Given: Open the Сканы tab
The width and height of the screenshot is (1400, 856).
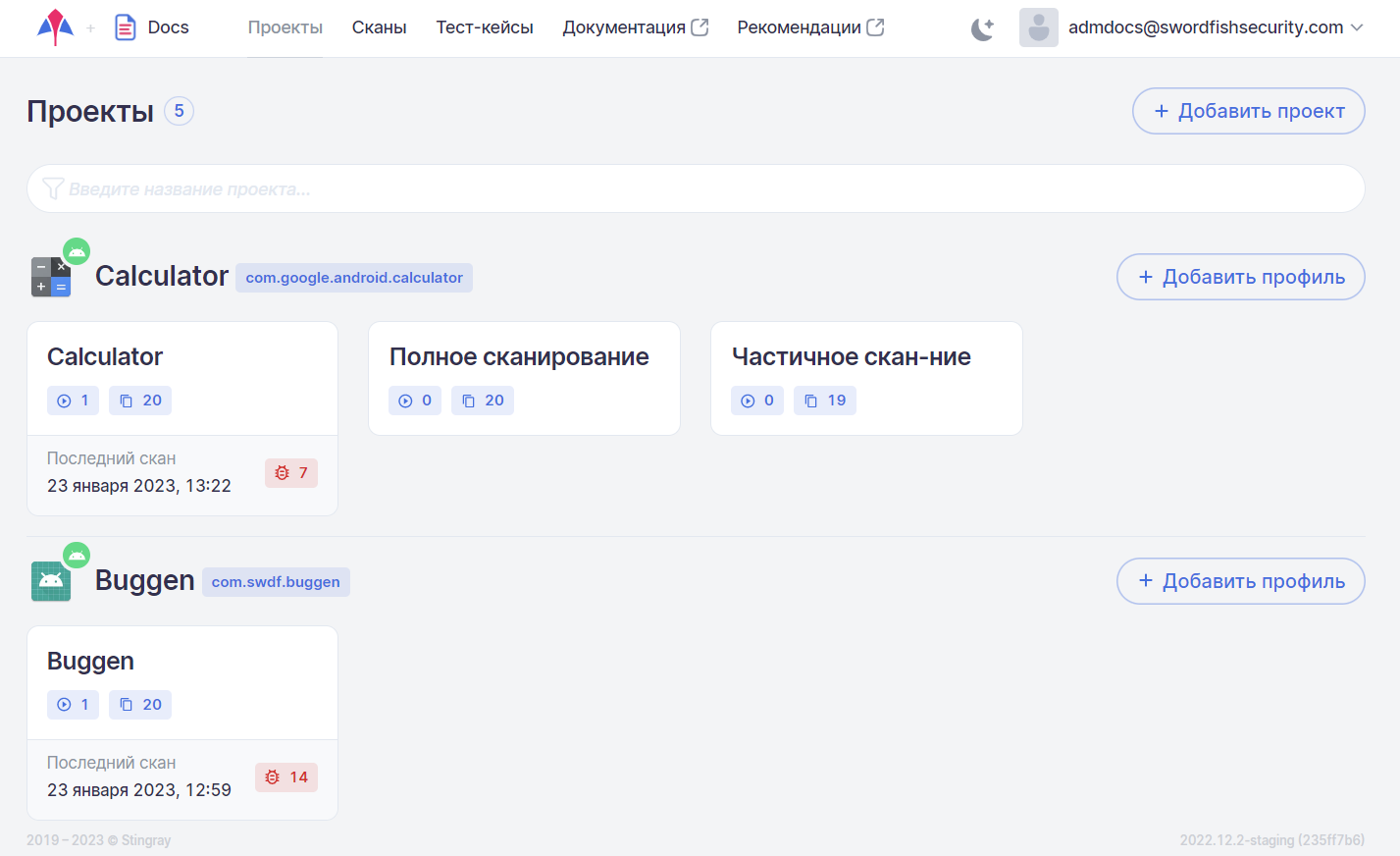Looking at the screenshot, I should pos(379,27).
